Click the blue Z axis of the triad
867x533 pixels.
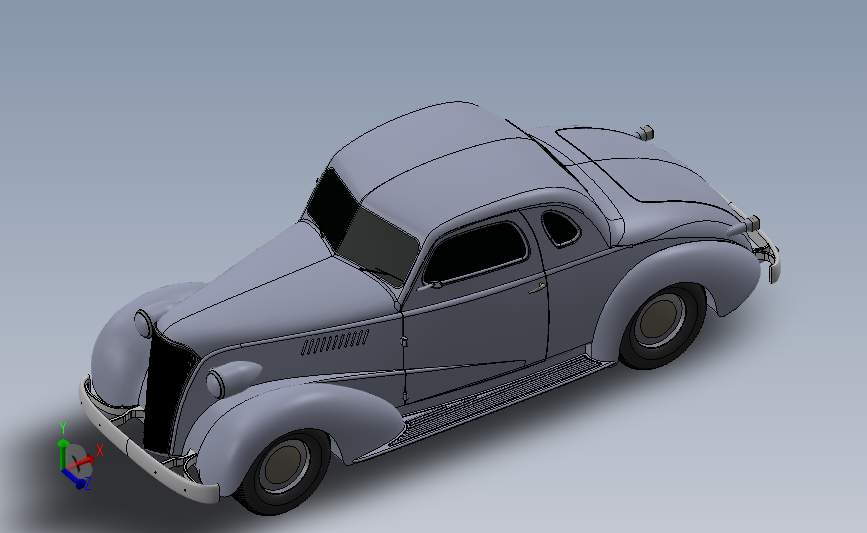pos(76,479)
